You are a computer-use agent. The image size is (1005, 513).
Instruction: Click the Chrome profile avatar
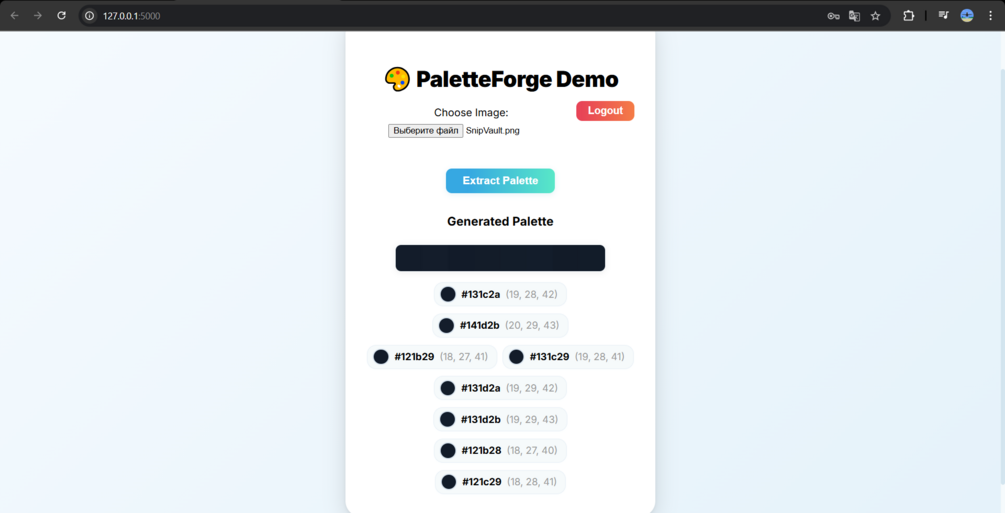[967, 16]
